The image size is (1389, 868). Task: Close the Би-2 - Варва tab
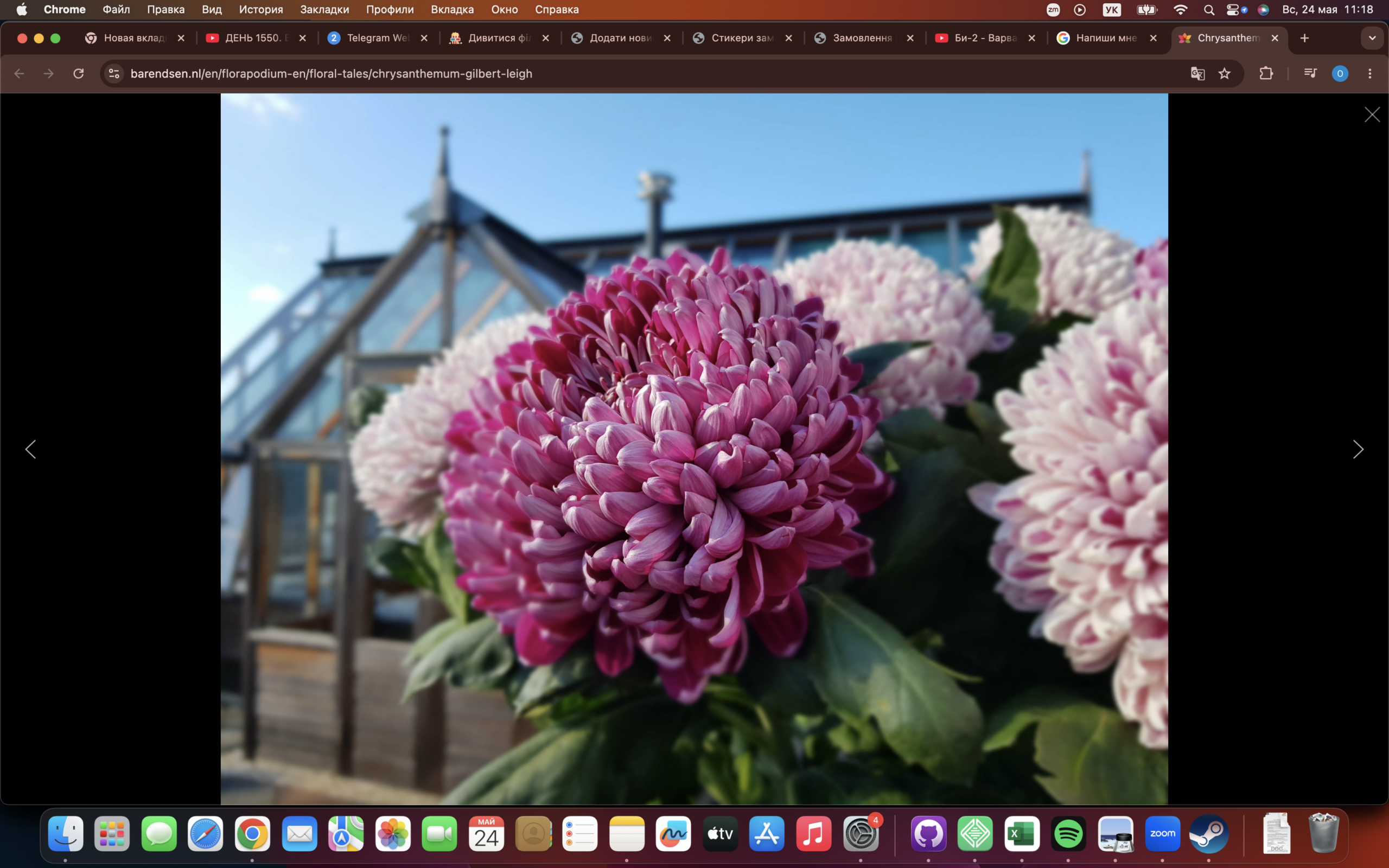(x=1031, y=38)
